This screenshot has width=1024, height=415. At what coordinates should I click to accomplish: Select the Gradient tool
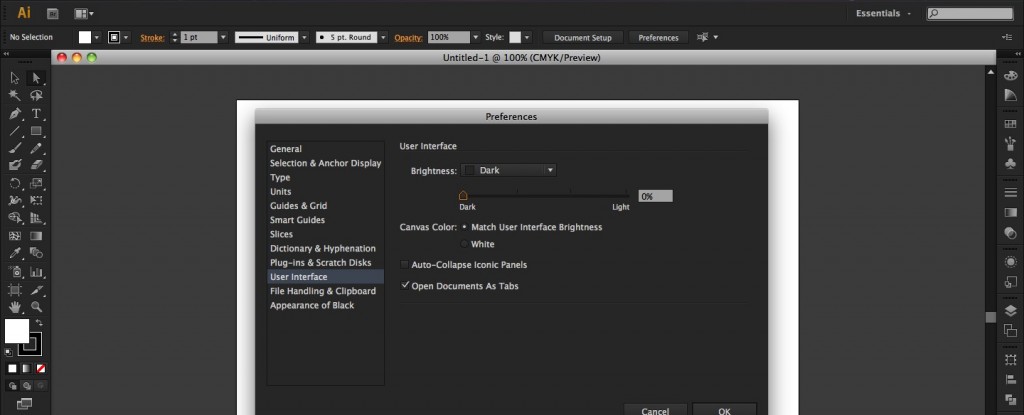tap(37, 236)
